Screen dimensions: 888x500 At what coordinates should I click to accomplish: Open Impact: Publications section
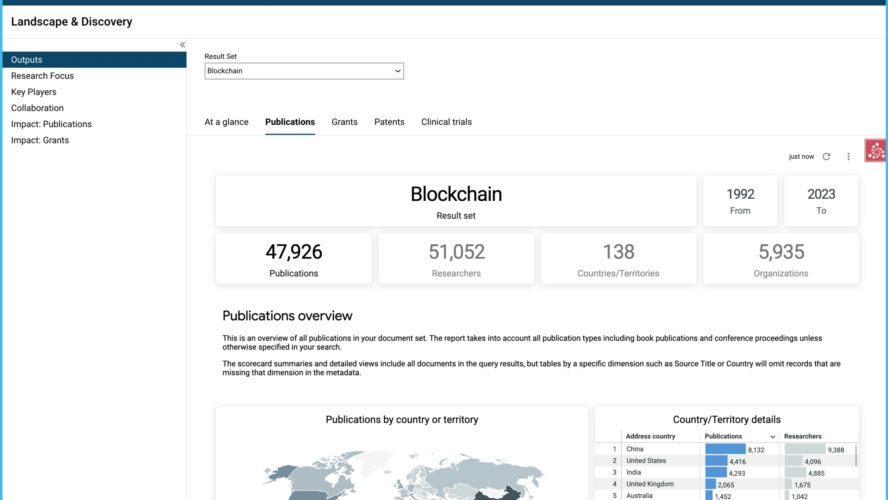pyautogui.click(x=51, y=124)
